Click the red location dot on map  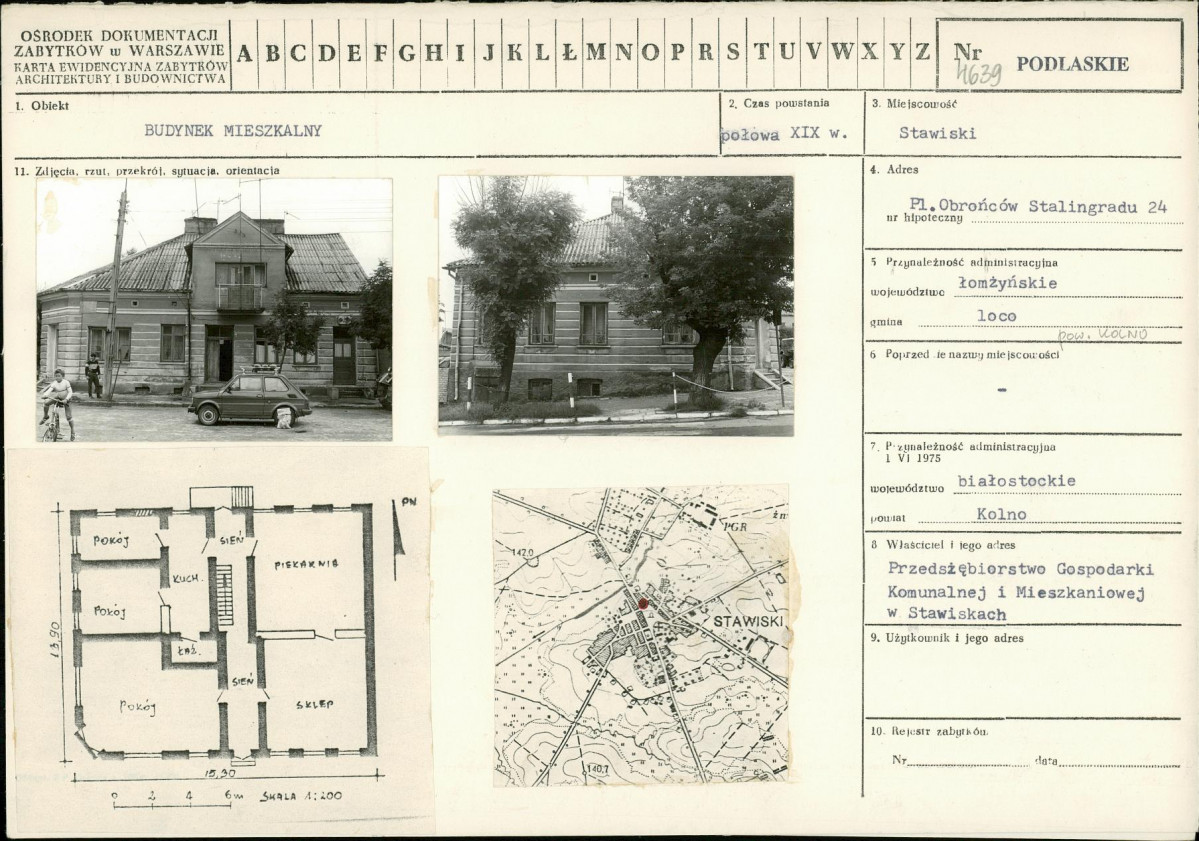643,604
